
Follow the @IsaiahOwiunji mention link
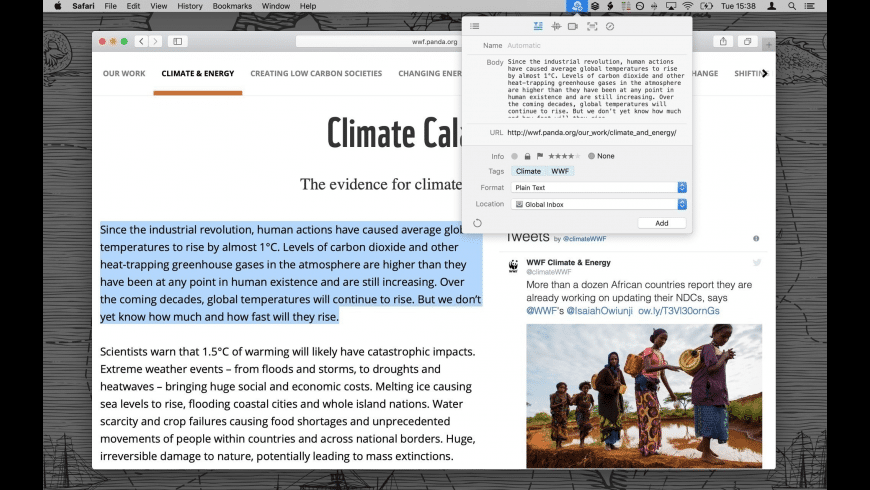pyautogui.click(x=599, y=311)
